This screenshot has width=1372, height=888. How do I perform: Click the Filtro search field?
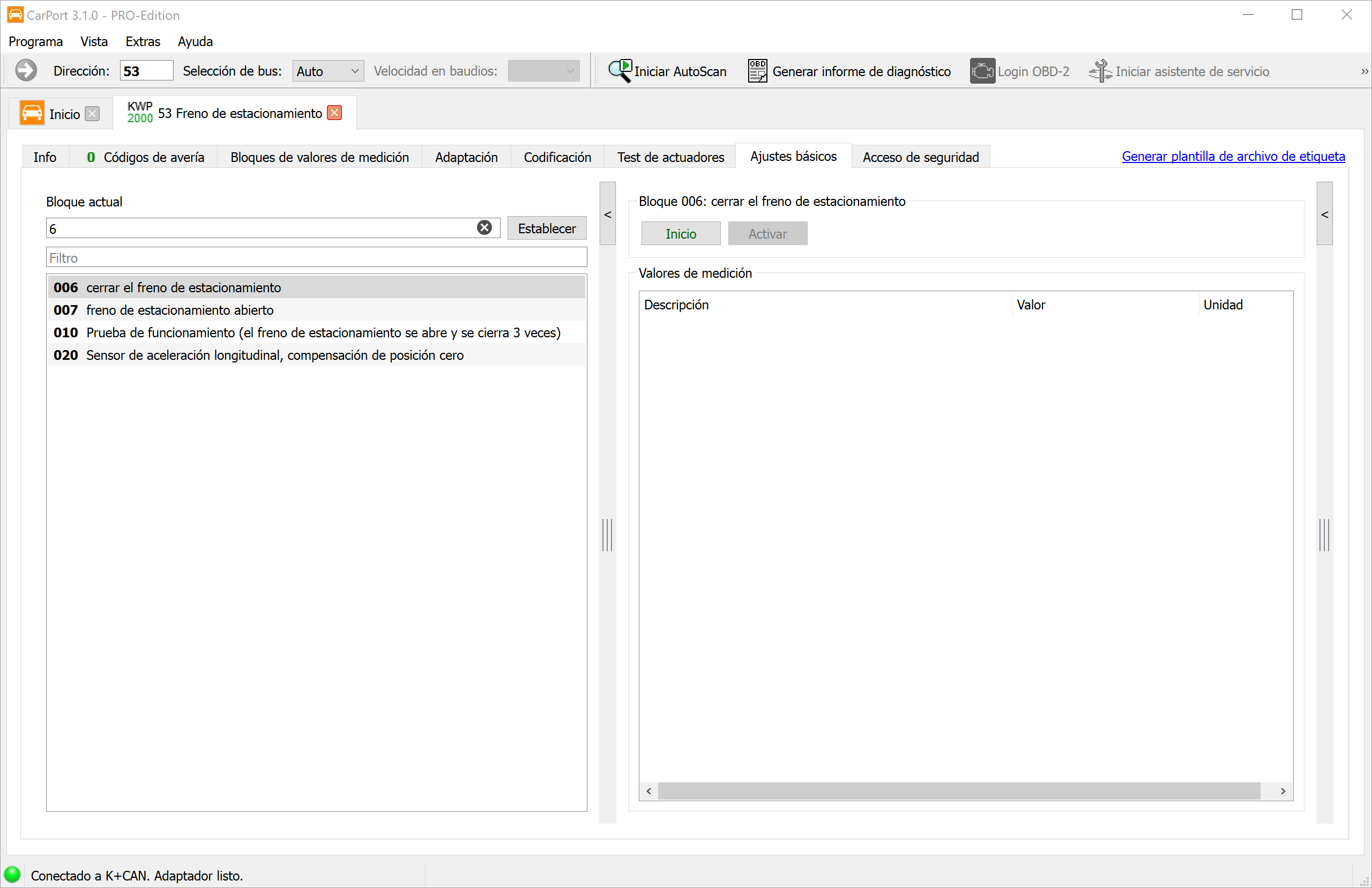pyautogui.click(x=316, y=257)
